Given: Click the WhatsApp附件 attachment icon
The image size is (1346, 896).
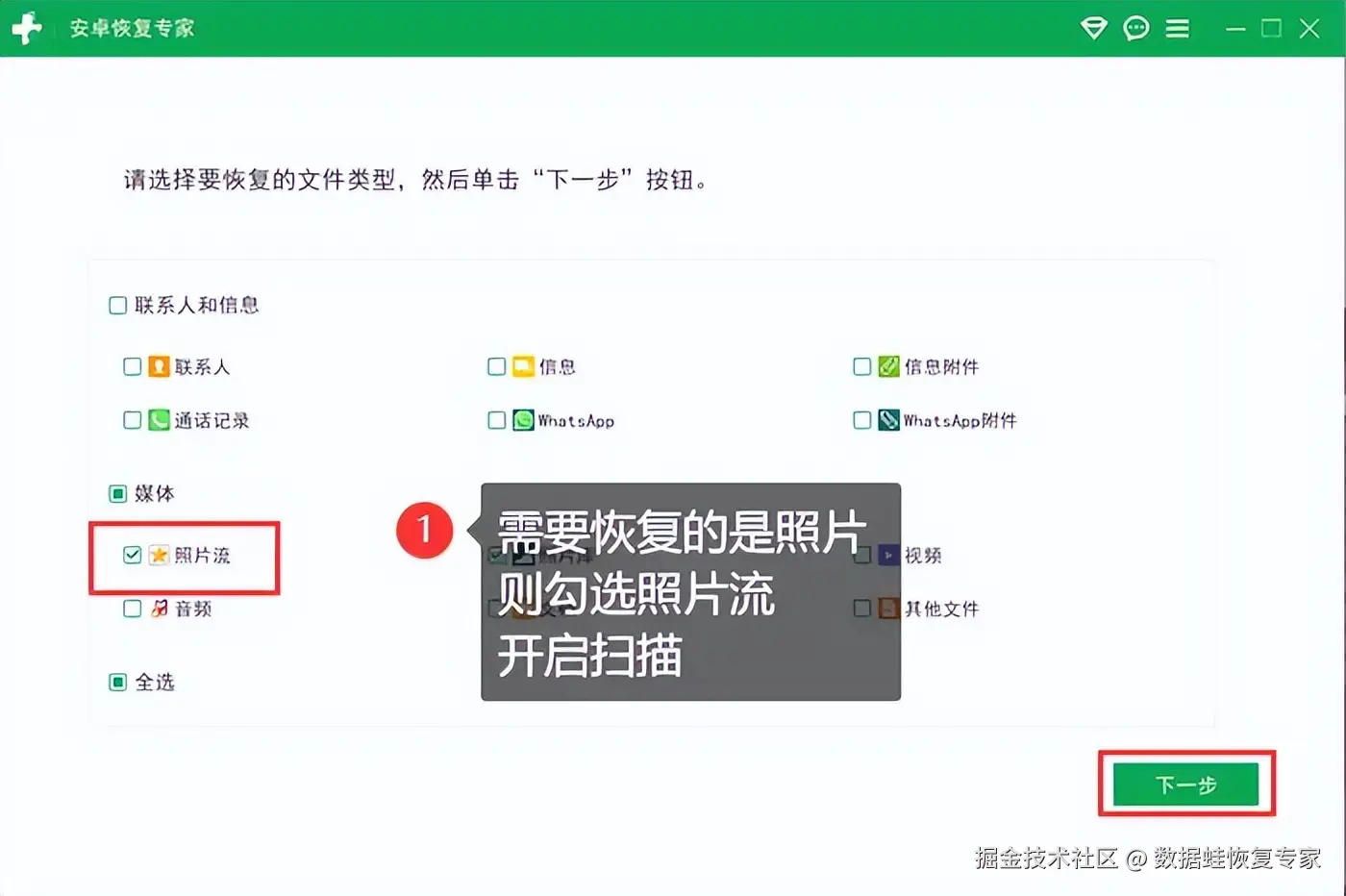Looking at the screenshot, I should (888, 420).
